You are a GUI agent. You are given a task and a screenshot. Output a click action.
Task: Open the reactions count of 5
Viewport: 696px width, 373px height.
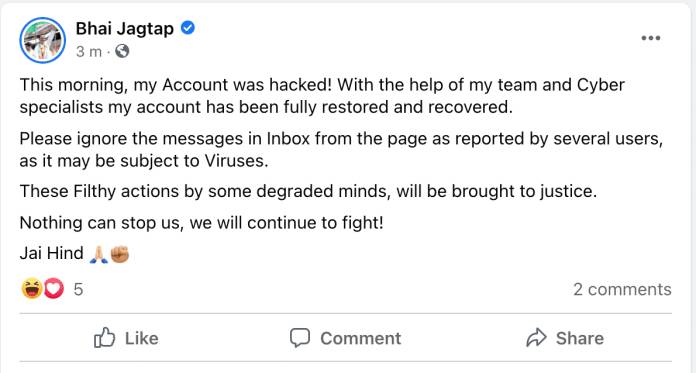tap(78, 290)
